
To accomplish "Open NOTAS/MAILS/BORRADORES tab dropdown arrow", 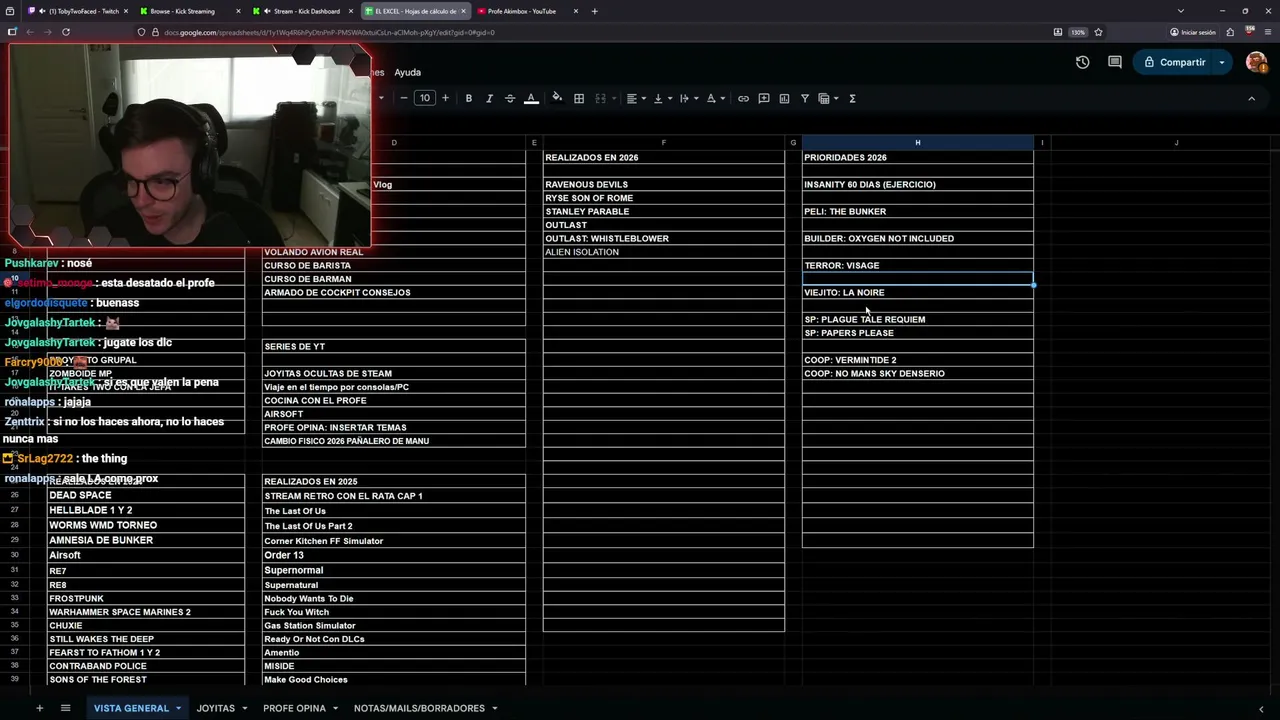I will tap(494, 708).
